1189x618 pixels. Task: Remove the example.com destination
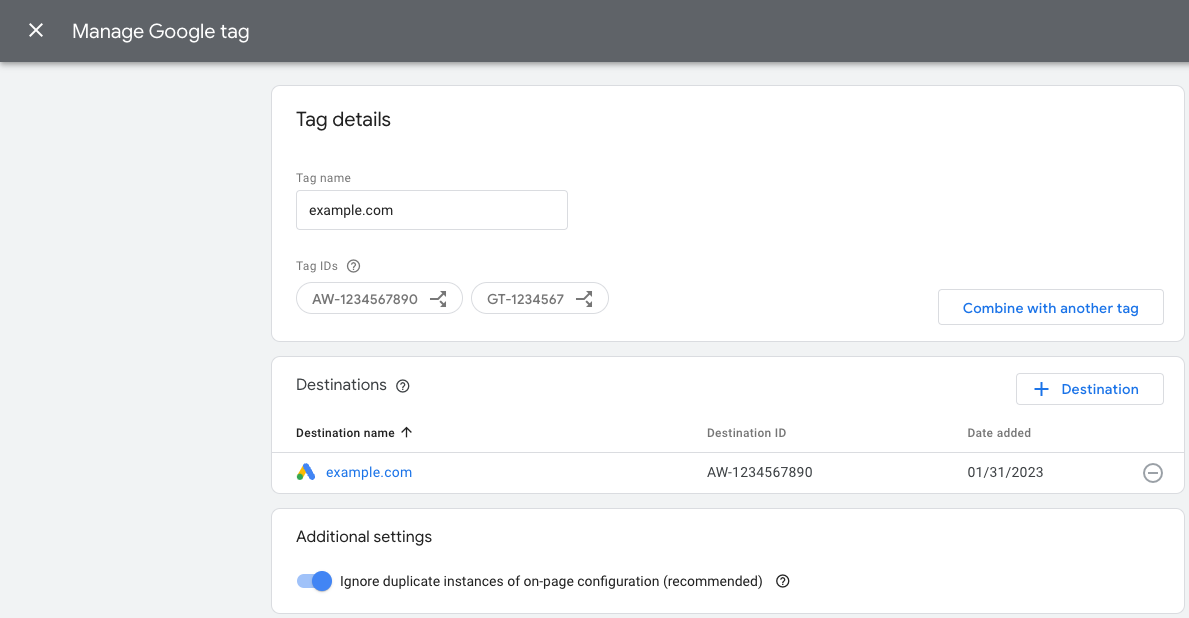click(1152, 472)
